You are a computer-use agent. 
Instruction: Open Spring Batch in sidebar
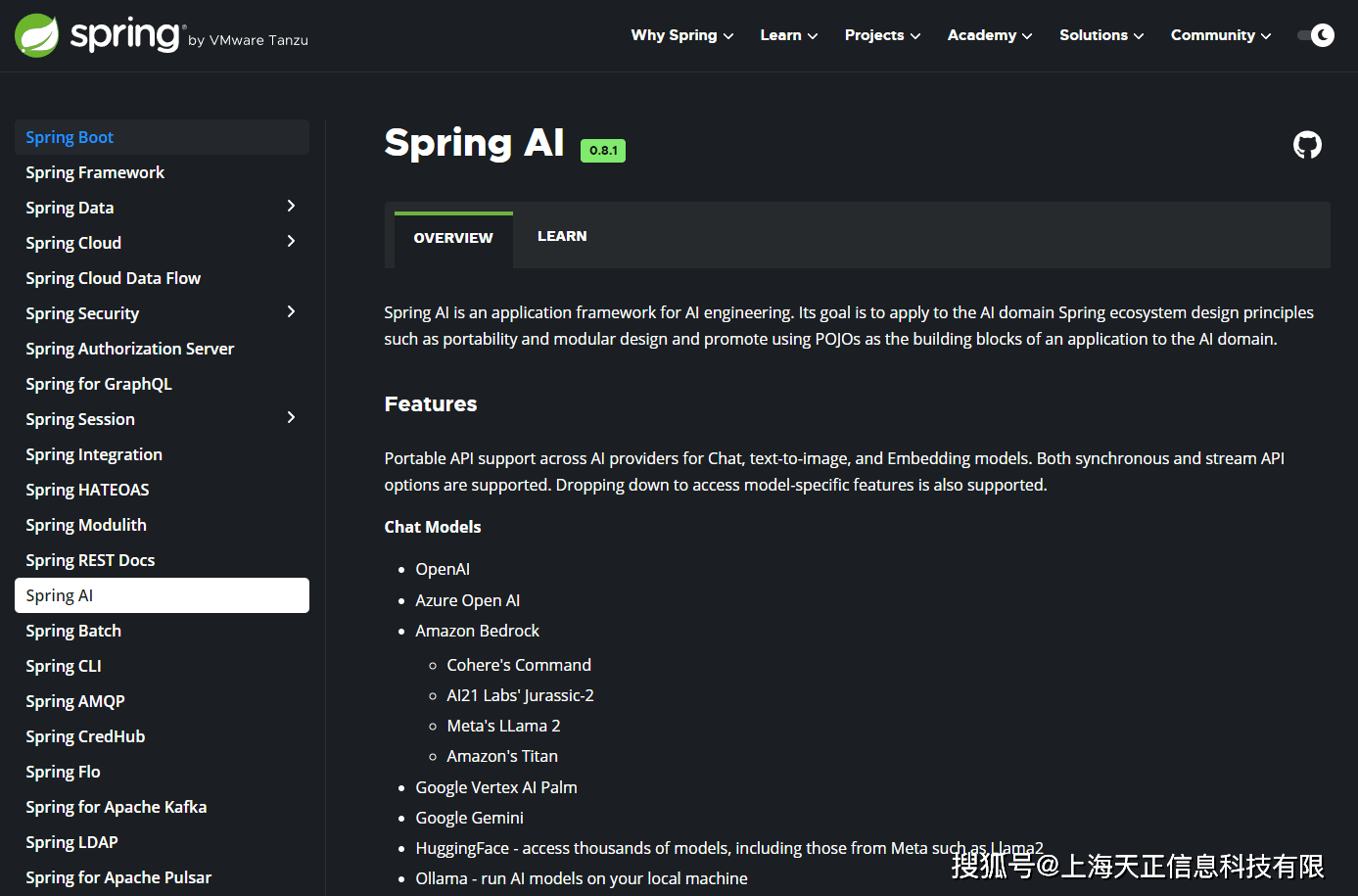pyautogui.click(x=73, y=631)
